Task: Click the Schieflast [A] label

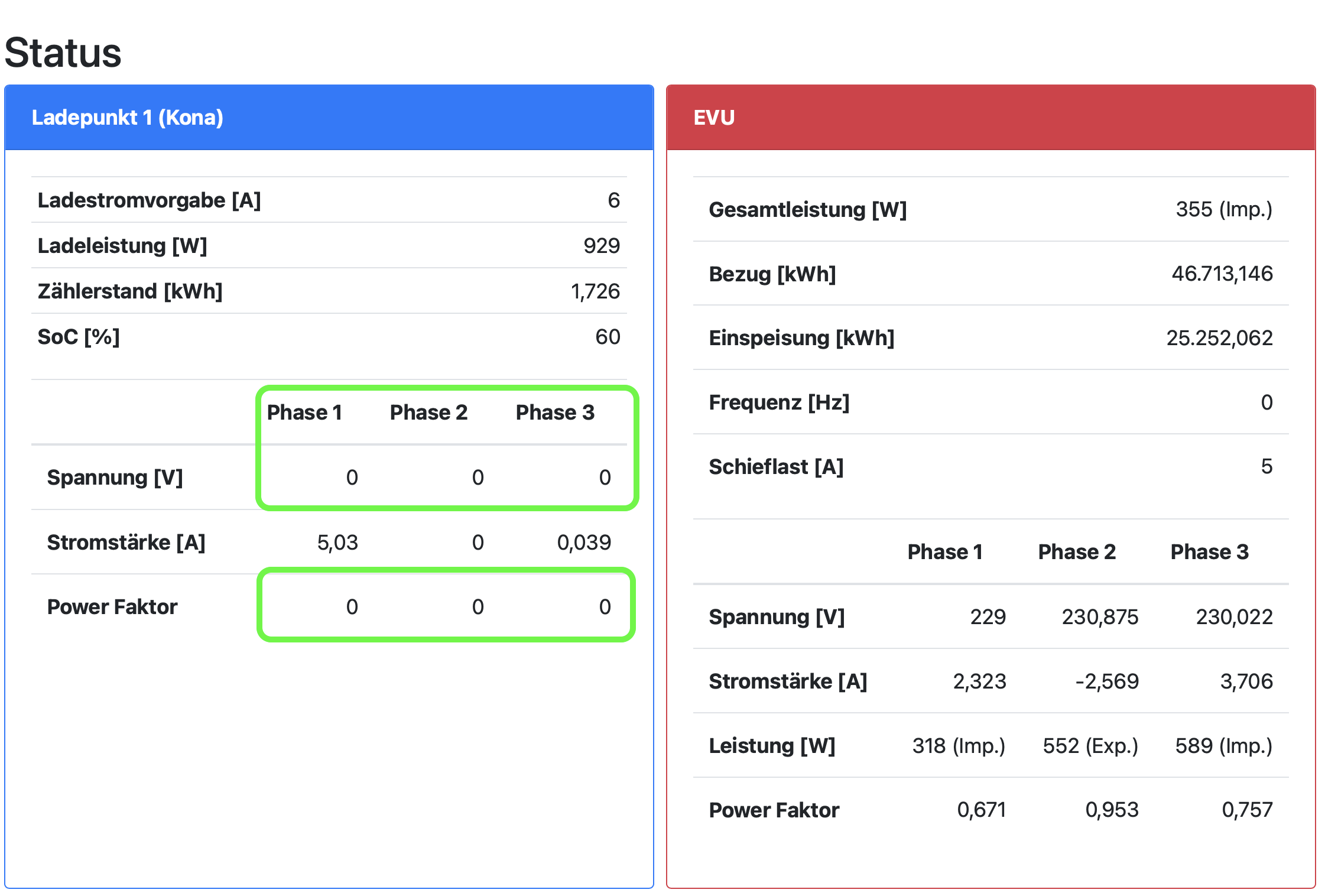Action: click(x=776, y=467)
